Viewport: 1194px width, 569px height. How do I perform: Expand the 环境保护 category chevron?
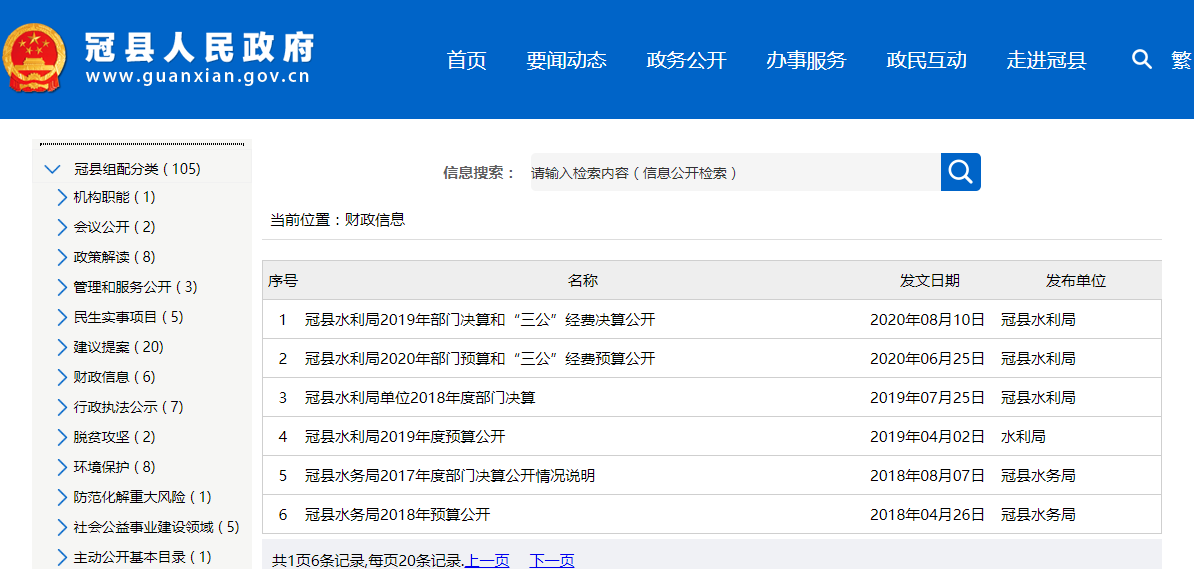pos(63,467)
